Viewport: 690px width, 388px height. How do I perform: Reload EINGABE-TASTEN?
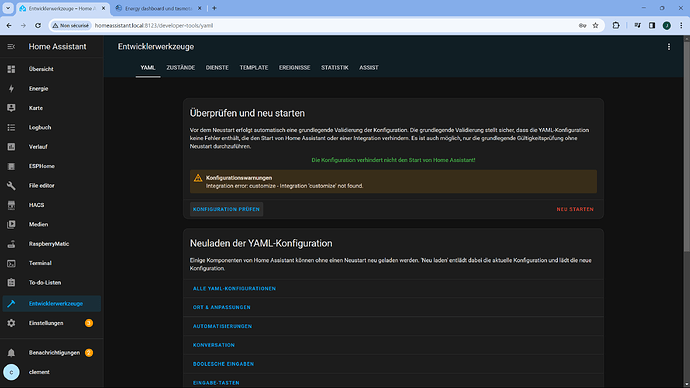(x=216, y=383)
